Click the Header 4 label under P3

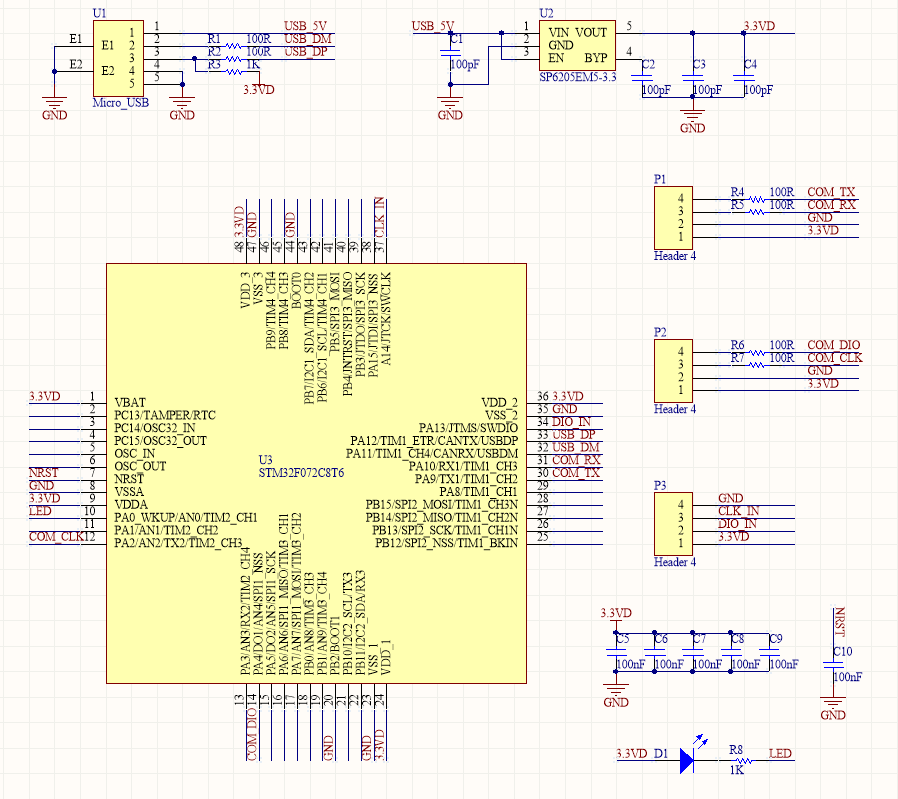point(675,562)
